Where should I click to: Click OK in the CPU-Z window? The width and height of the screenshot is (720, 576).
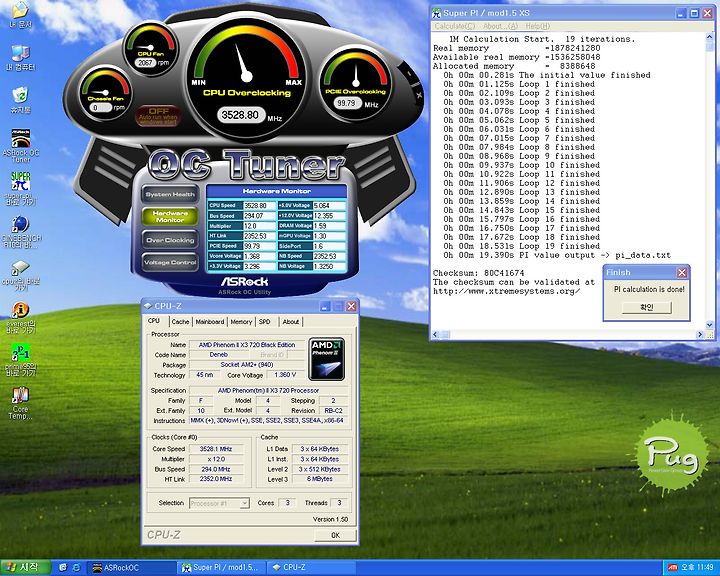(335, 535)
